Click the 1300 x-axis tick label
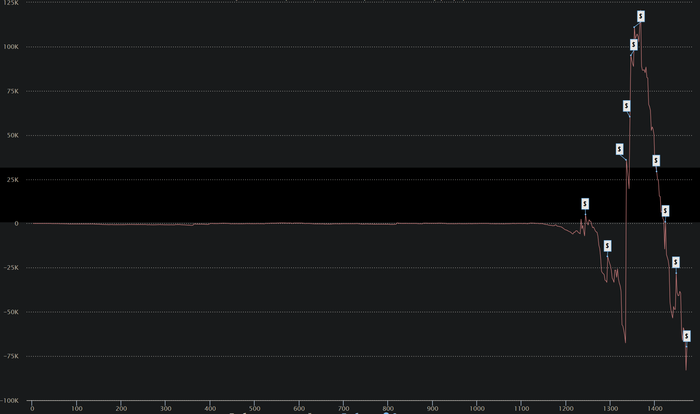The height and width of the screenshot is (414, 700). [x=610, y=408]
